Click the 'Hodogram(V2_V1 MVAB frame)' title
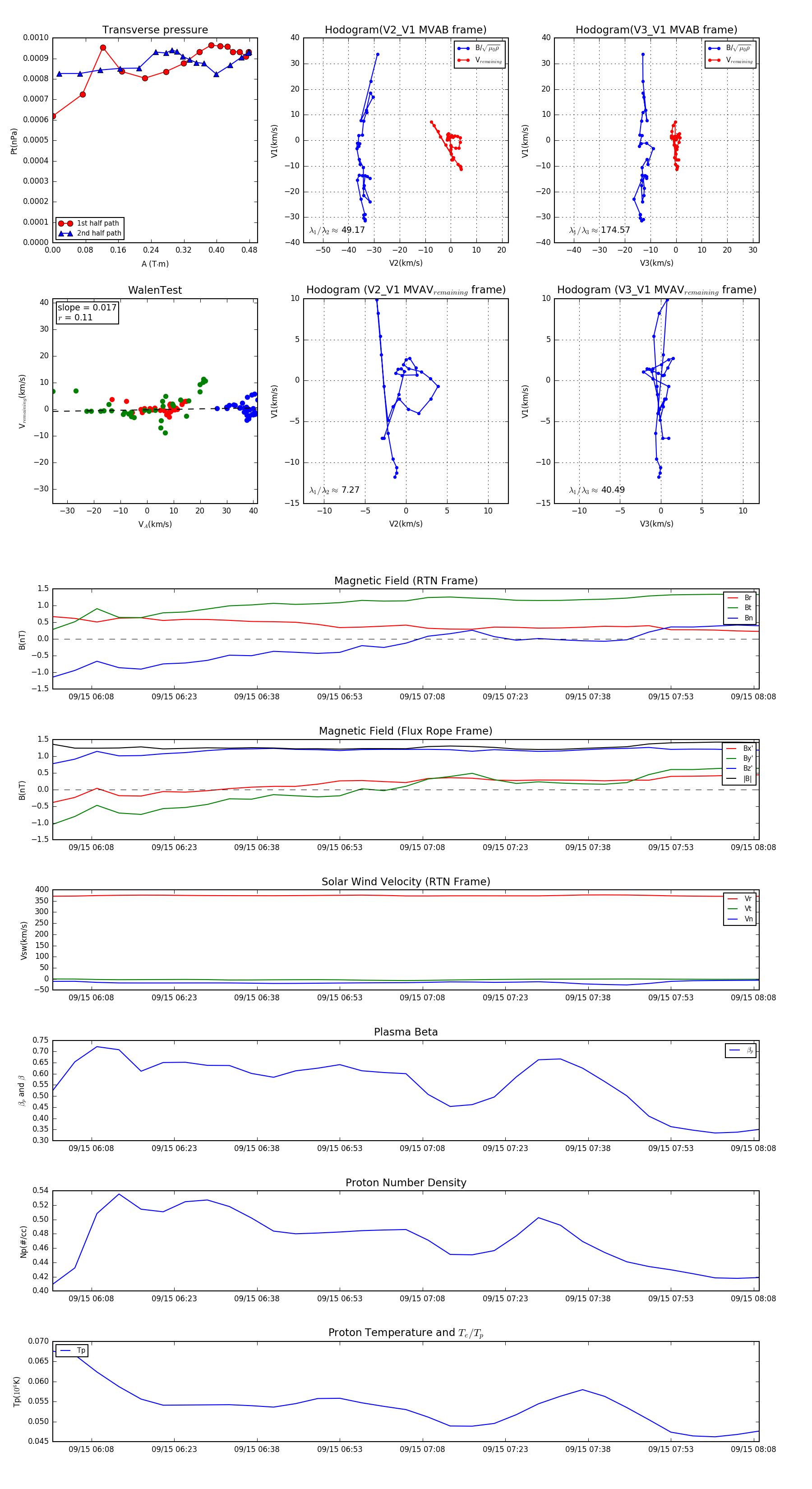The width and height of the screenshot is (812, 1489). (406, 30)
